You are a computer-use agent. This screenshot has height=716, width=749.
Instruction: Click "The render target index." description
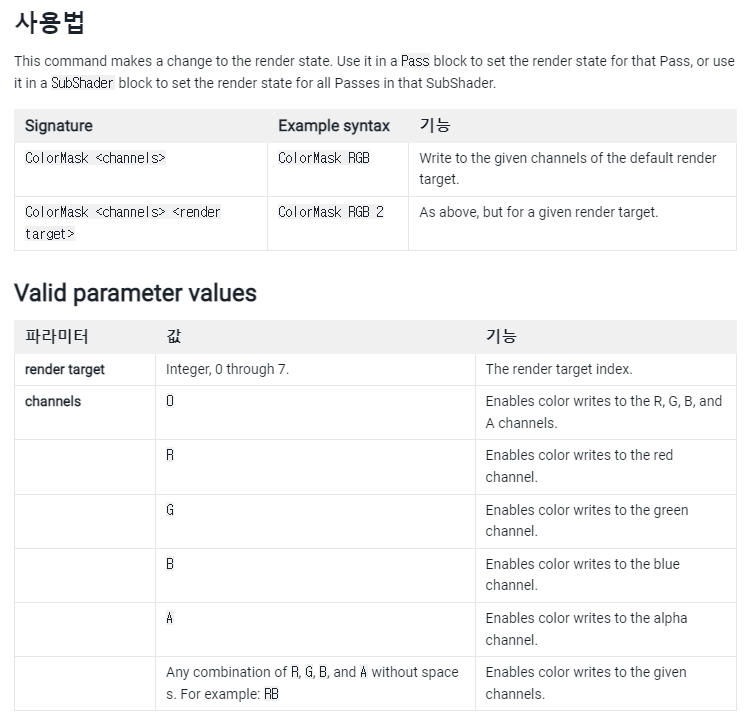[559, 369]
